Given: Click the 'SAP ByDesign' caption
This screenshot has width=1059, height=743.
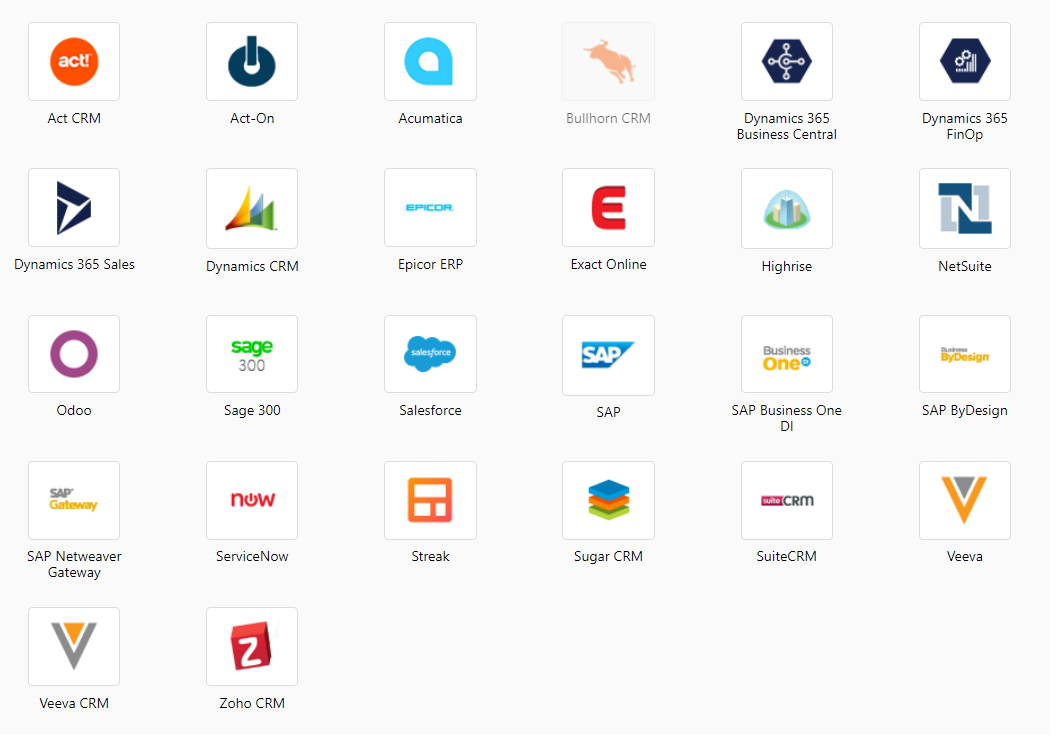Looking at the screenshot, I should pos(965,410).
